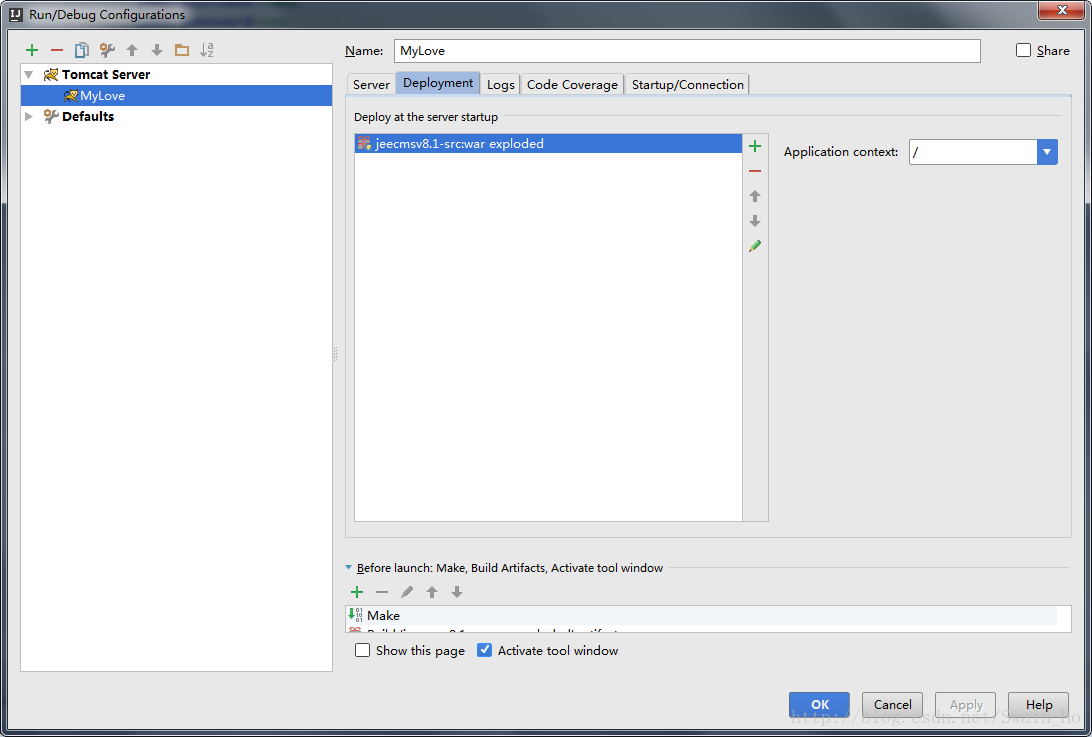Close the Run/Debug Configurations dialog
The width and height of the screenshot is (1092, 737).
tap(1062, 10)
